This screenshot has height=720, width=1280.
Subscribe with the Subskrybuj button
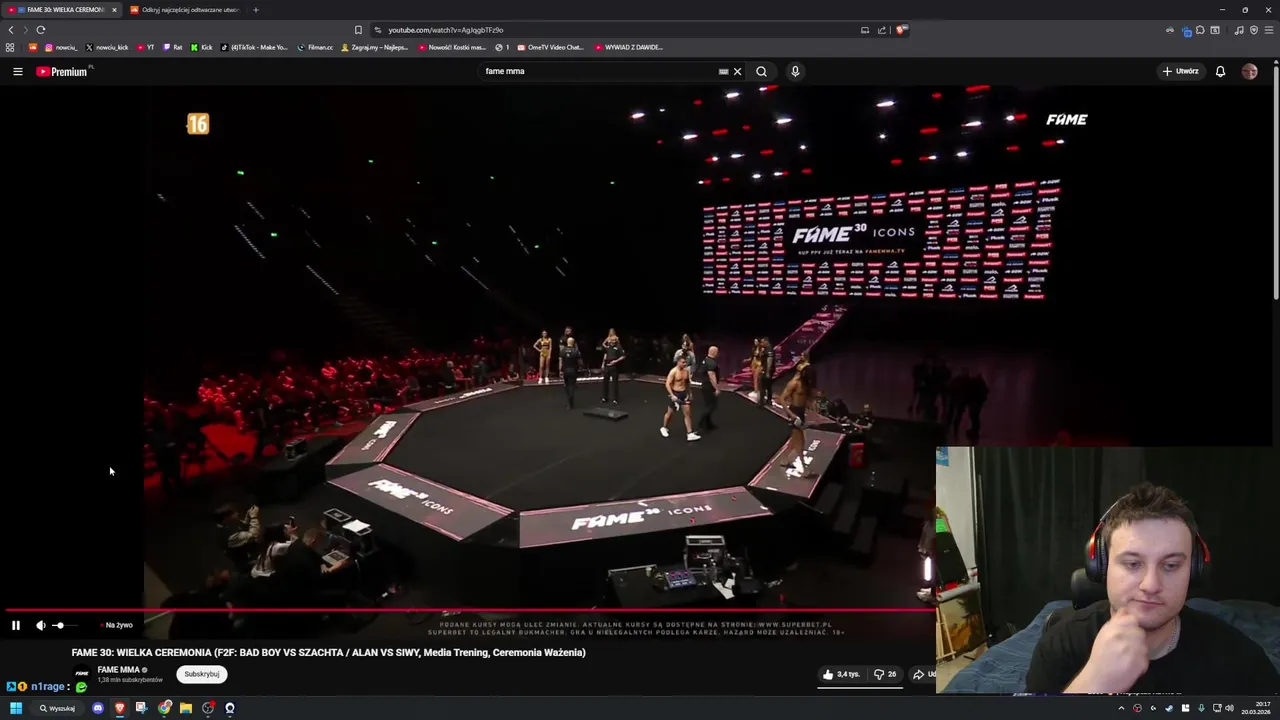coord(201,674)
